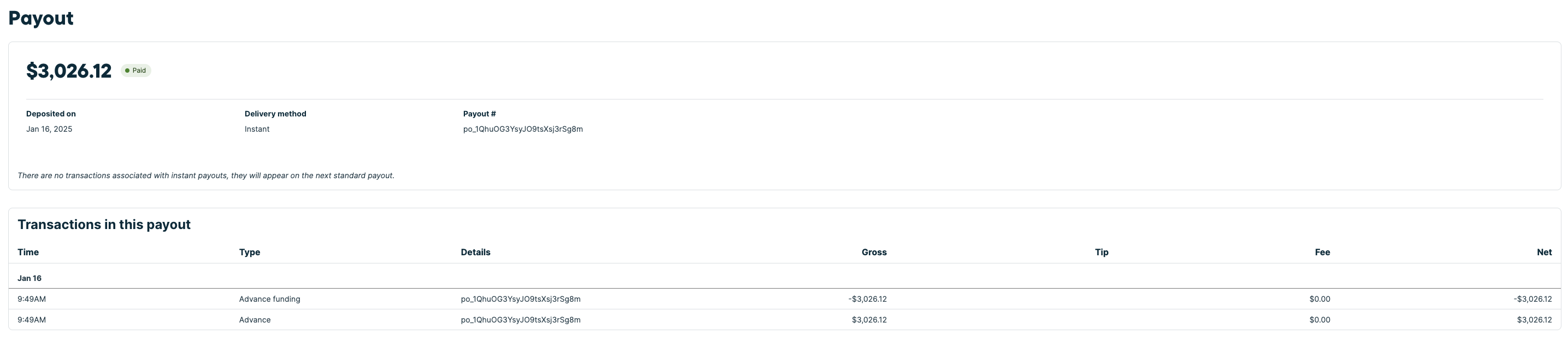Click the Fee value in Advance row
Image resolution: width=1568 pixels, height=340 pixels.
[x=1319, y=320]
